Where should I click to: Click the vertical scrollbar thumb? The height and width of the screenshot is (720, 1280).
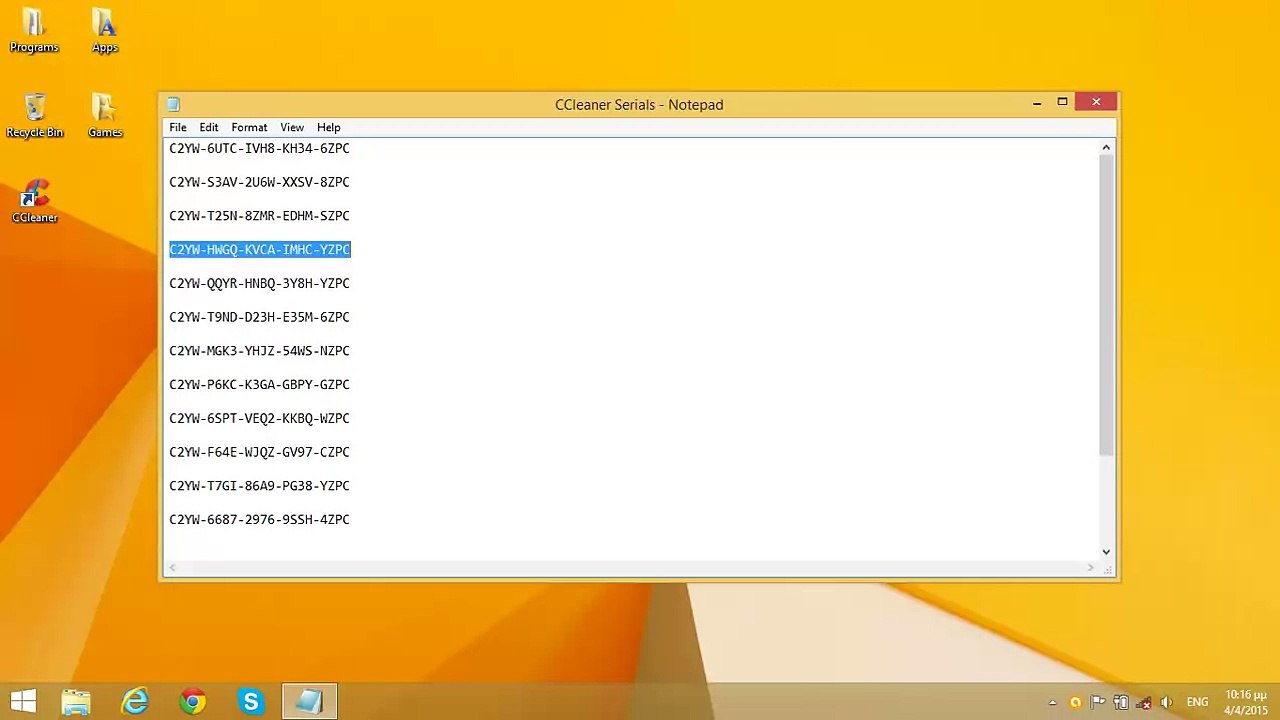(x=1106, y=305)
